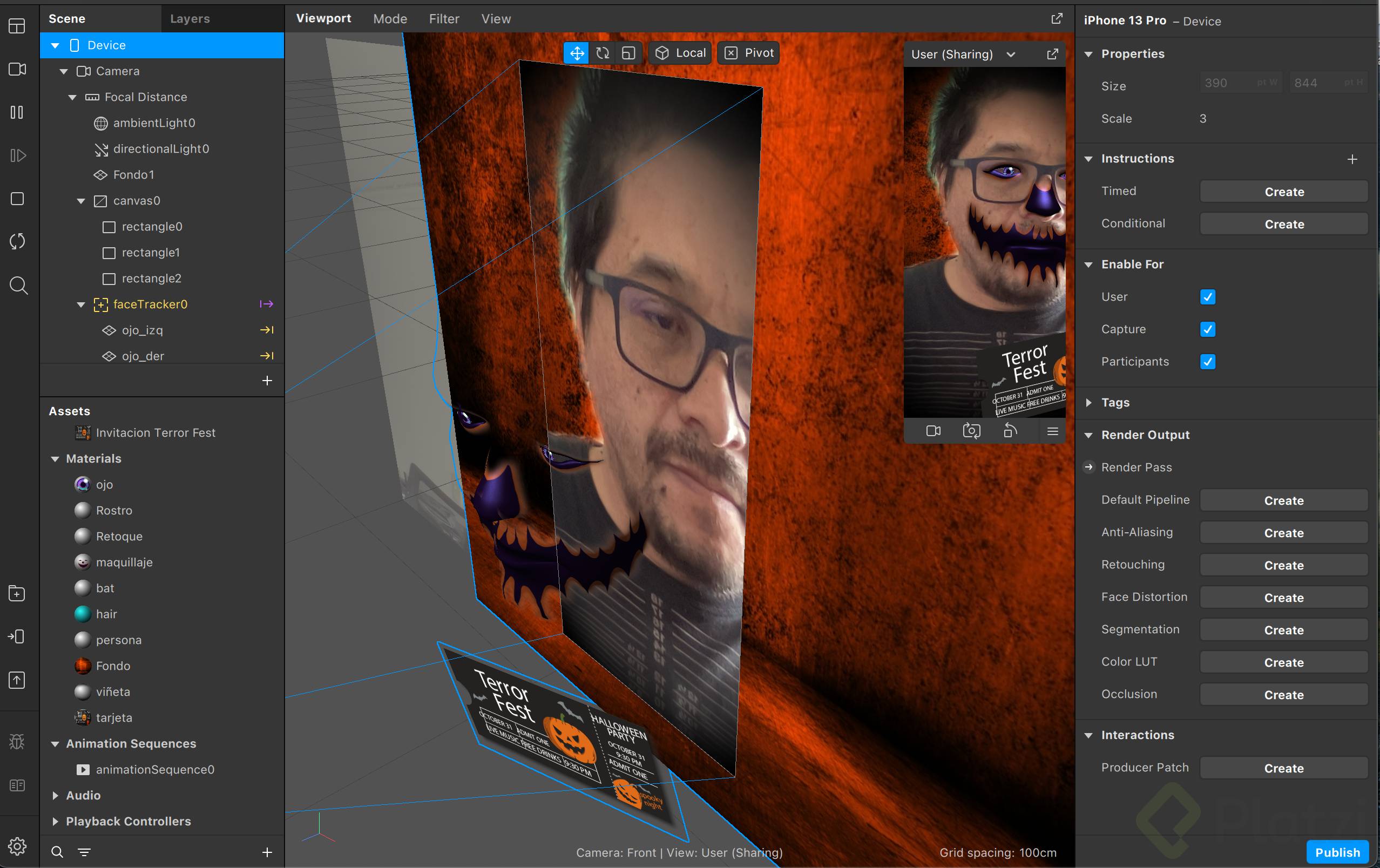Disable the User checkbox under Enable For

point(1208,297)
